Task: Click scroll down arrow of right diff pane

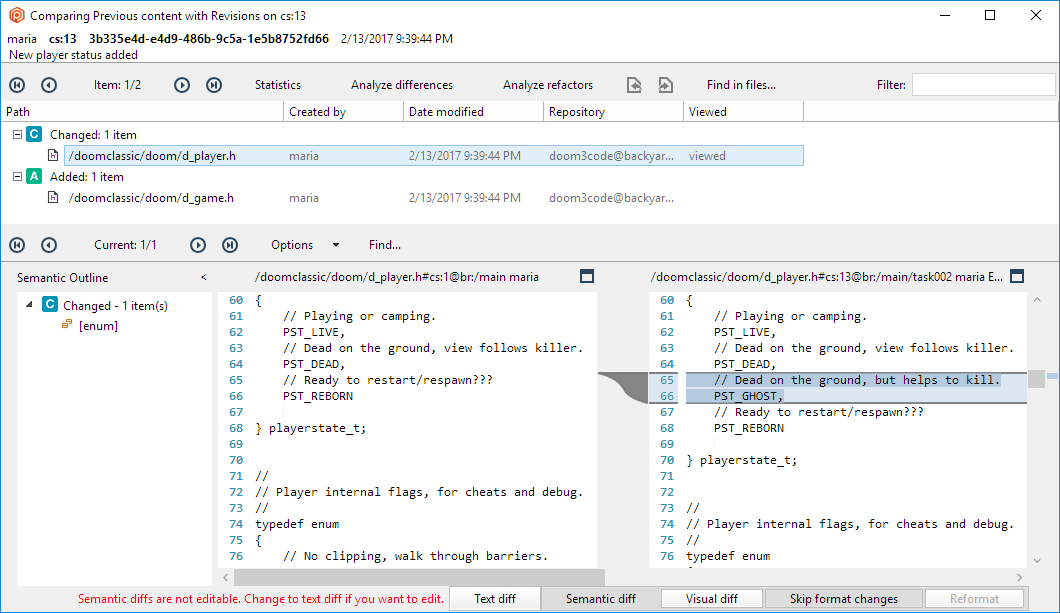Action: [1037, 560]
